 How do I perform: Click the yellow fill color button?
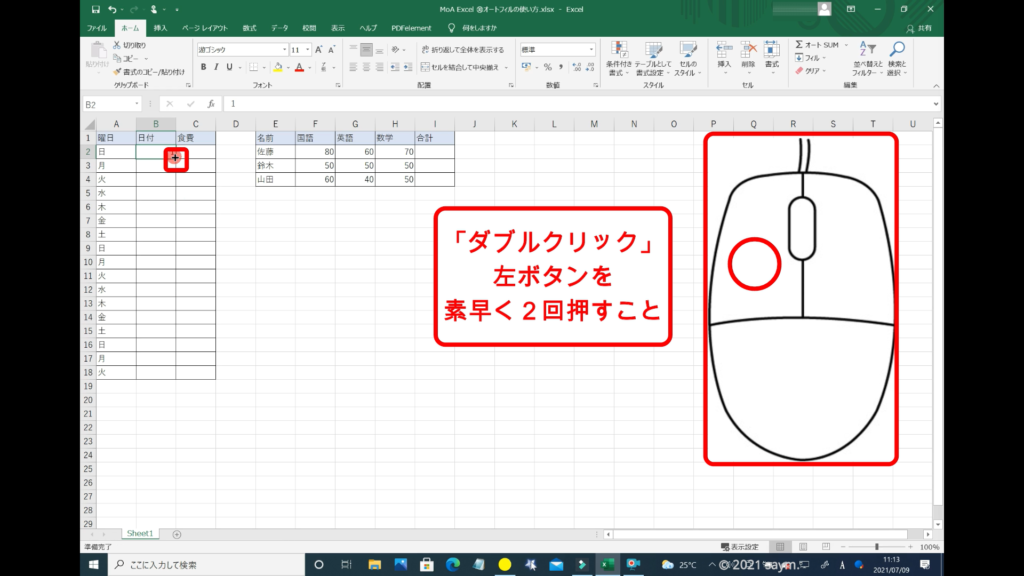click(x=280, y=67)
